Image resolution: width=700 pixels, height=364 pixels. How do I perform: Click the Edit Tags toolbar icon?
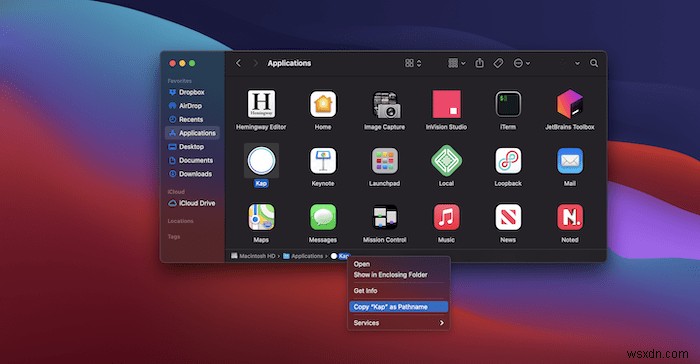[x=498, y=63]
